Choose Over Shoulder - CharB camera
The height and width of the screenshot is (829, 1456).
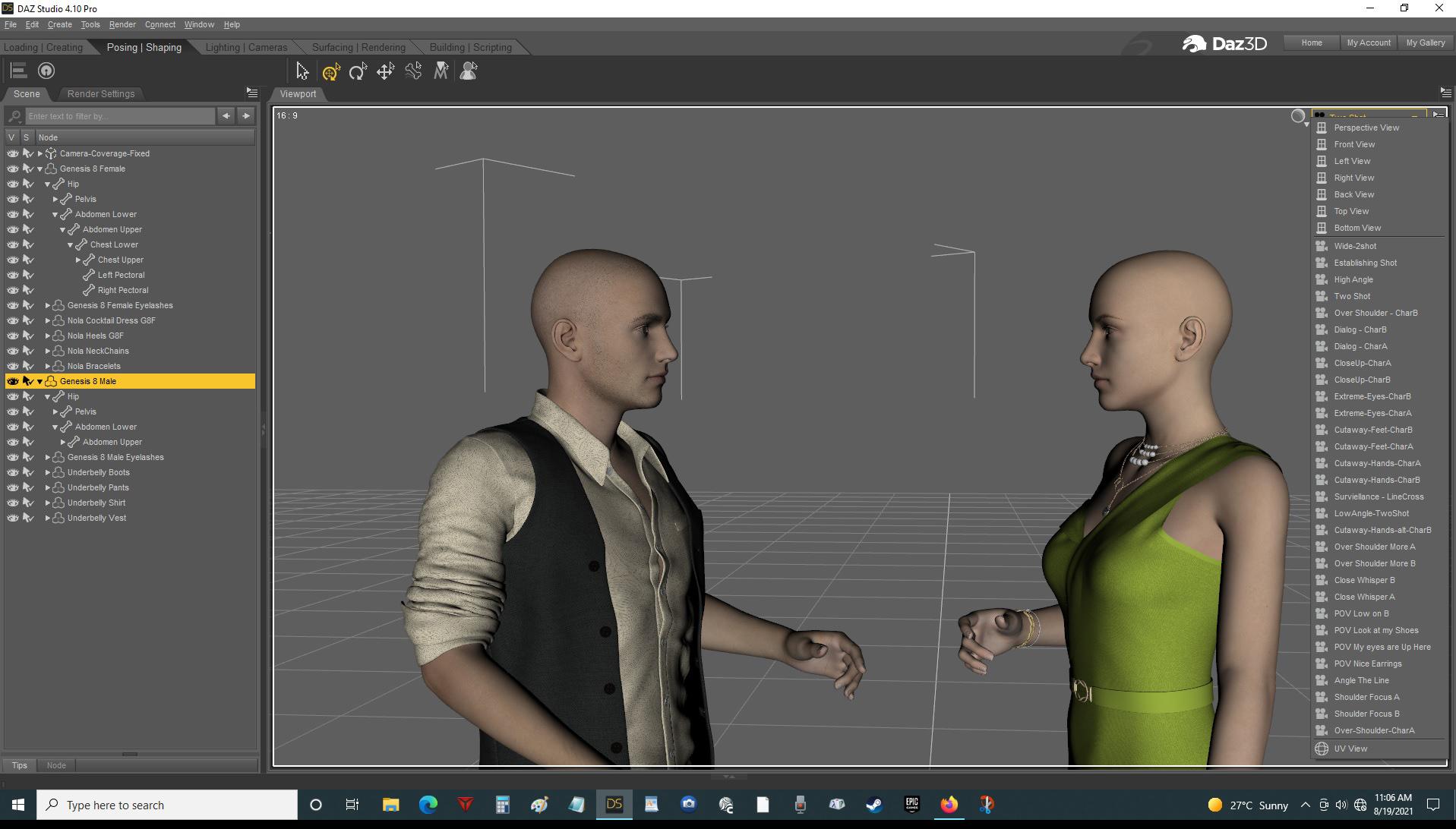(1375, 313)
